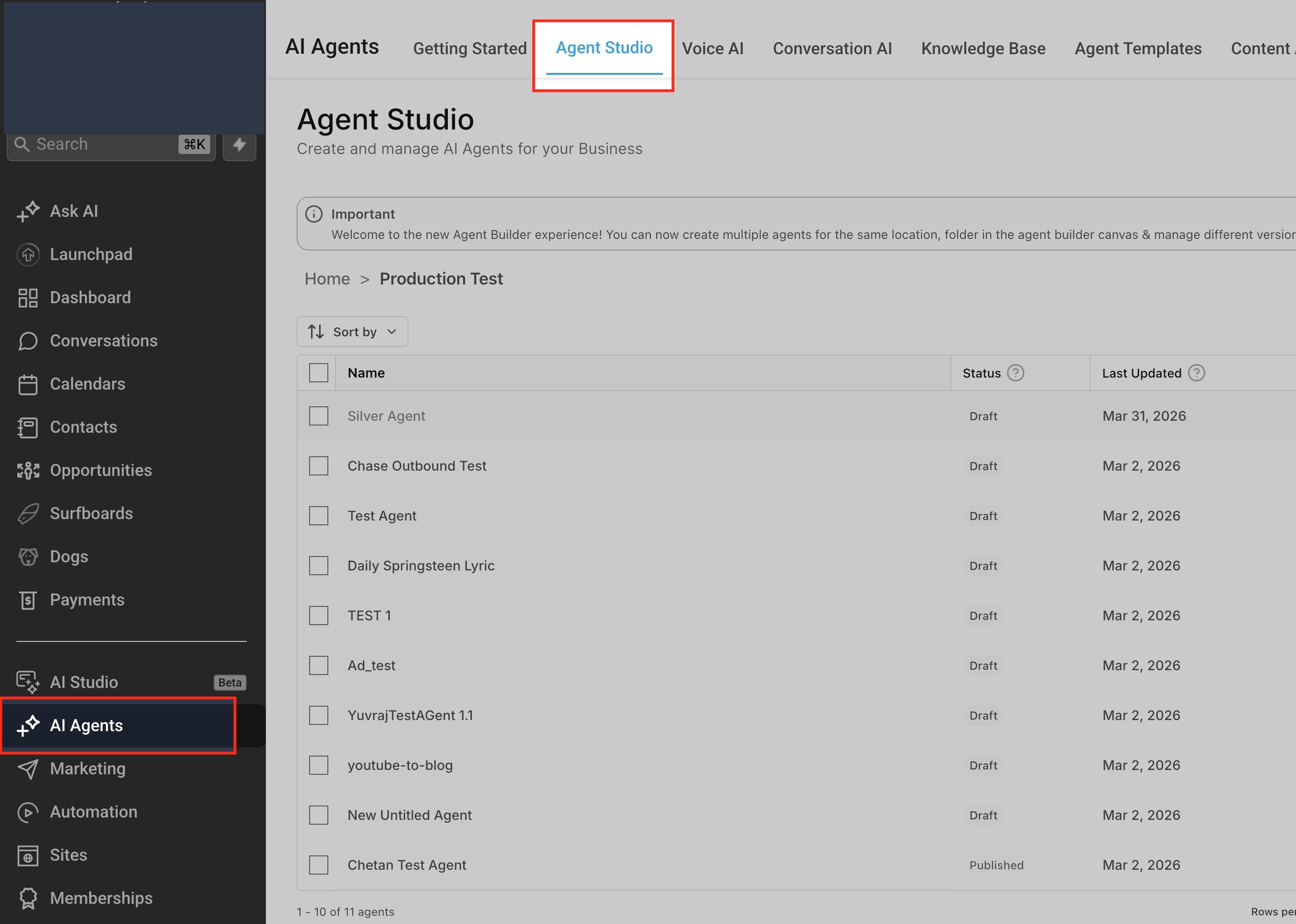The height and width of the screenshot is (924, 1296).
Task: Open the Knowledge Base tab
Action: click(x=983, y=48)
